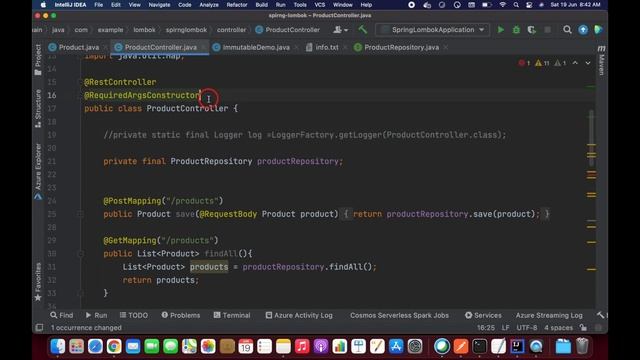Screen dimensions: 640x360
Task: Switch to the ProductRepository.java tab
Action: [x=401, y=47]
